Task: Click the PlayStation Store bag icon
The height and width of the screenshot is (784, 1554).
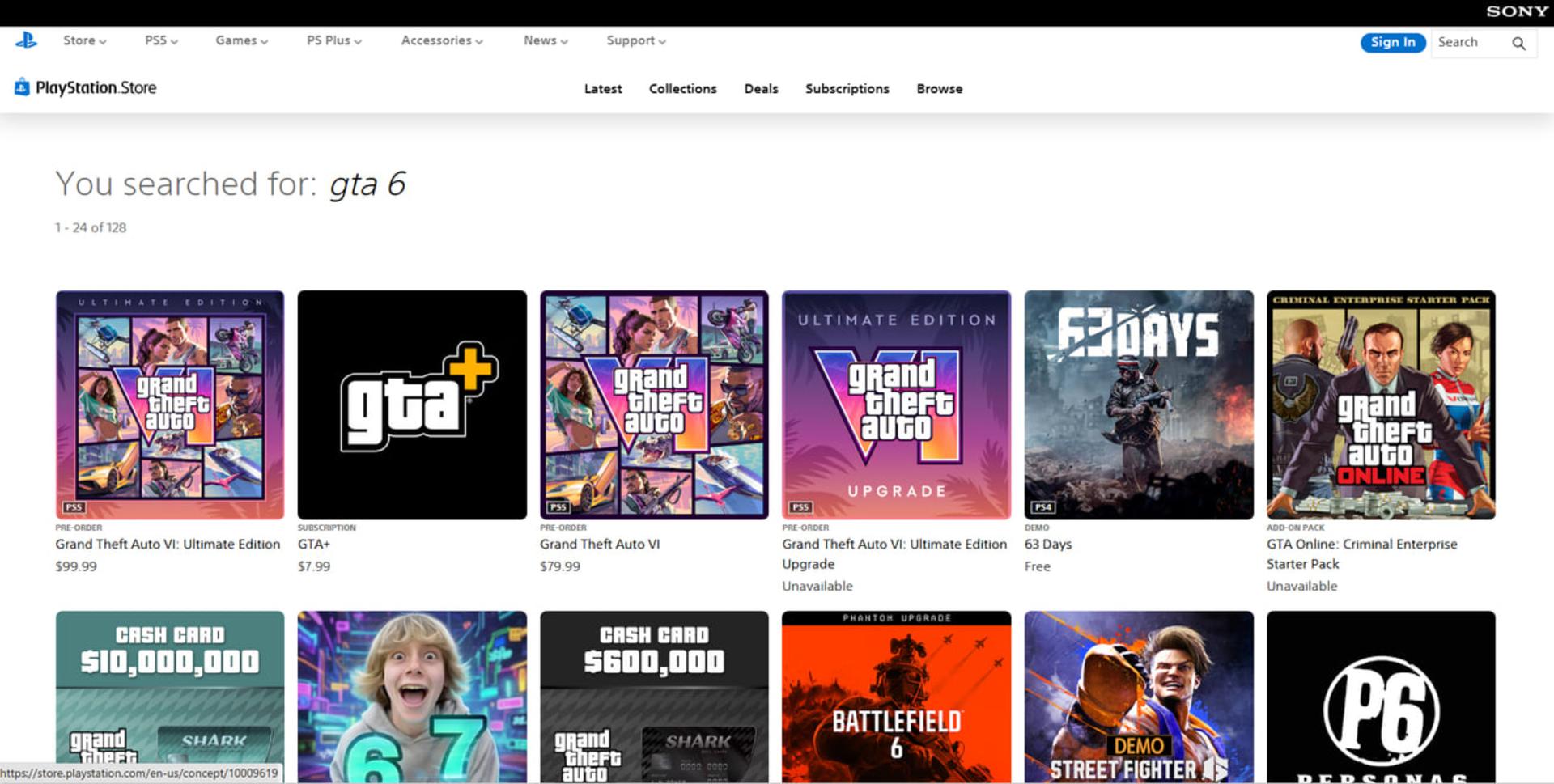Action: 22,87
